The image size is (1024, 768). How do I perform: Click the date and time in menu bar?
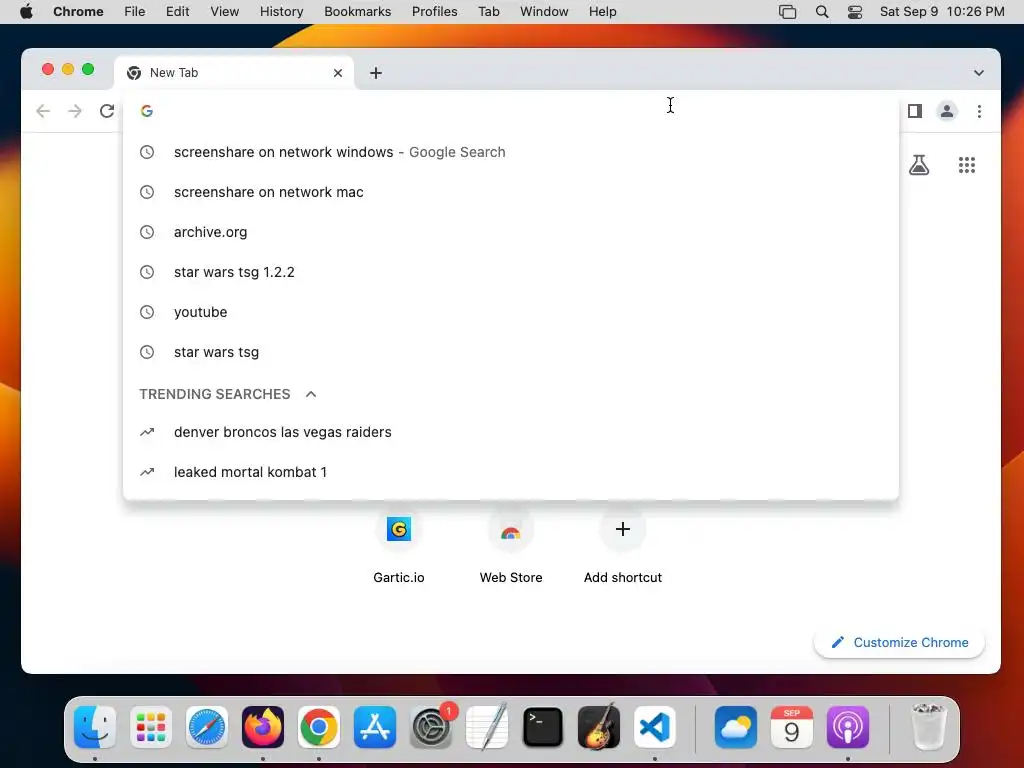(942, 12)
